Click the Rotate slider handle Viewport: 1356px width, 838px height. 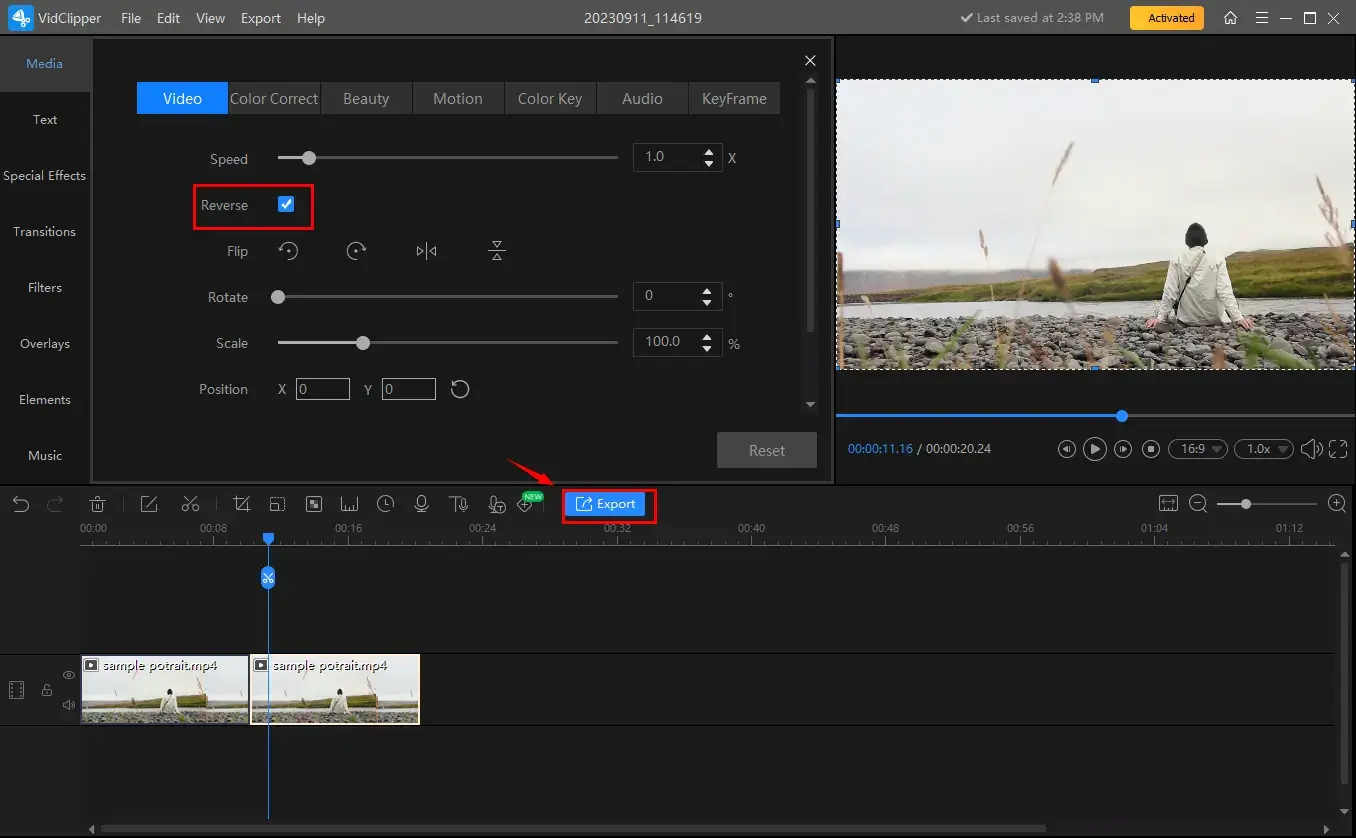(x=278, y=297)
